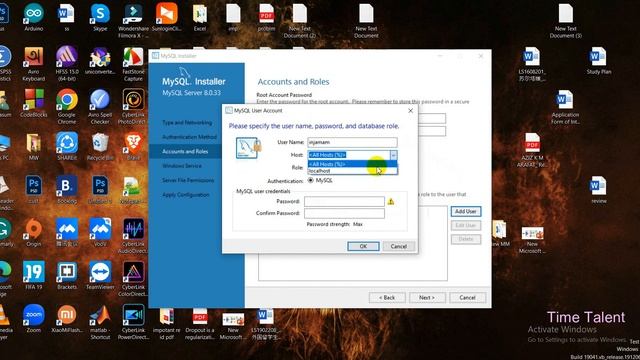Screen dimensions: 640x360
Task: Open the Study Plan Word document
Action: pos(599,60)
